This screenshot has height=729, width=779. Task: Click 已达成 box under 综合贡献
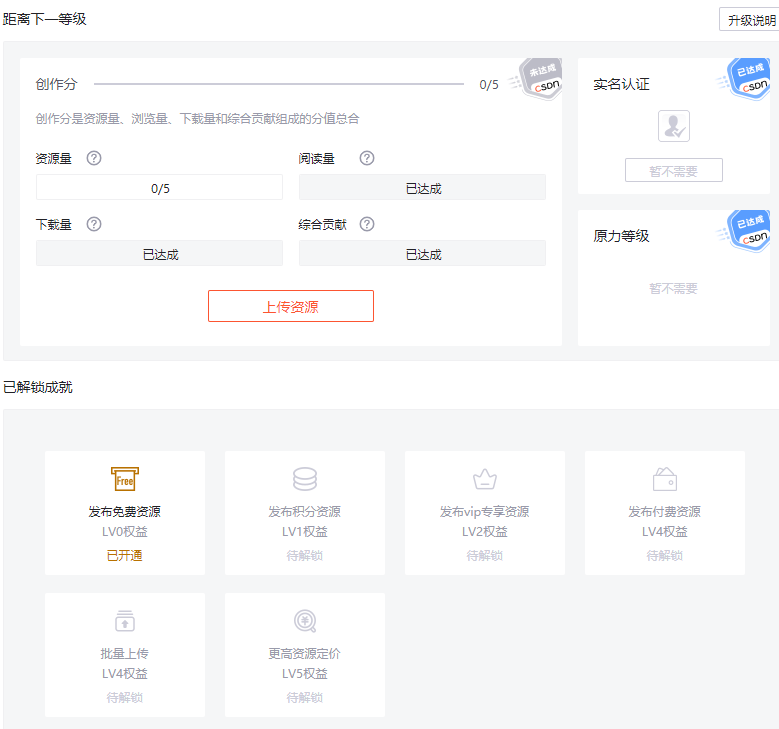[422, 253]
